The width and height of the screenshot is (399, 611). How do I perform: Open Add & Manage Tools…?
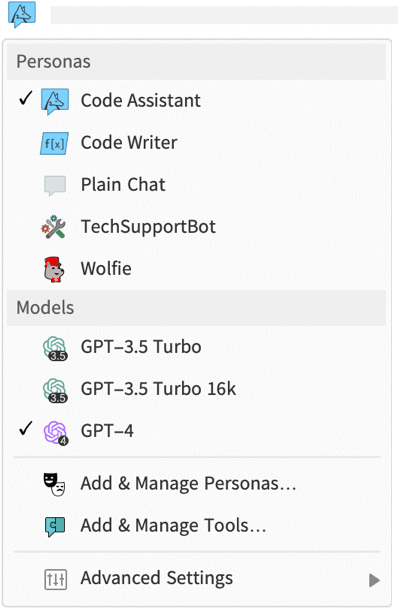[196, 526]
